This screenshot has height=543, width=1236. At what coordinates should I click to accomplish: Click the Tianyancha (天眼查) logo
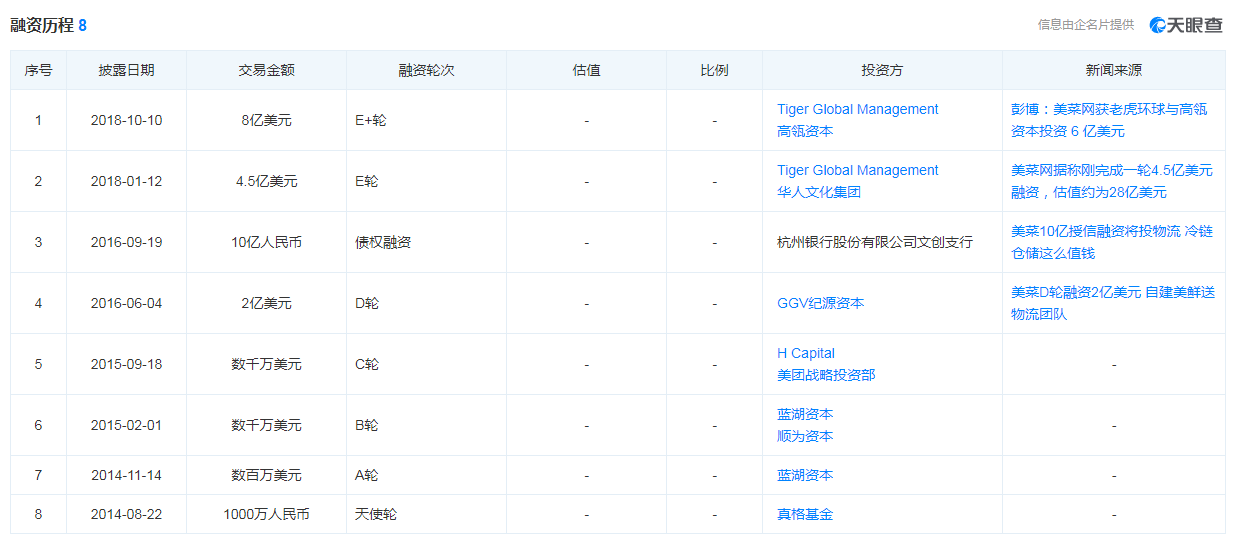(1186, 25)
